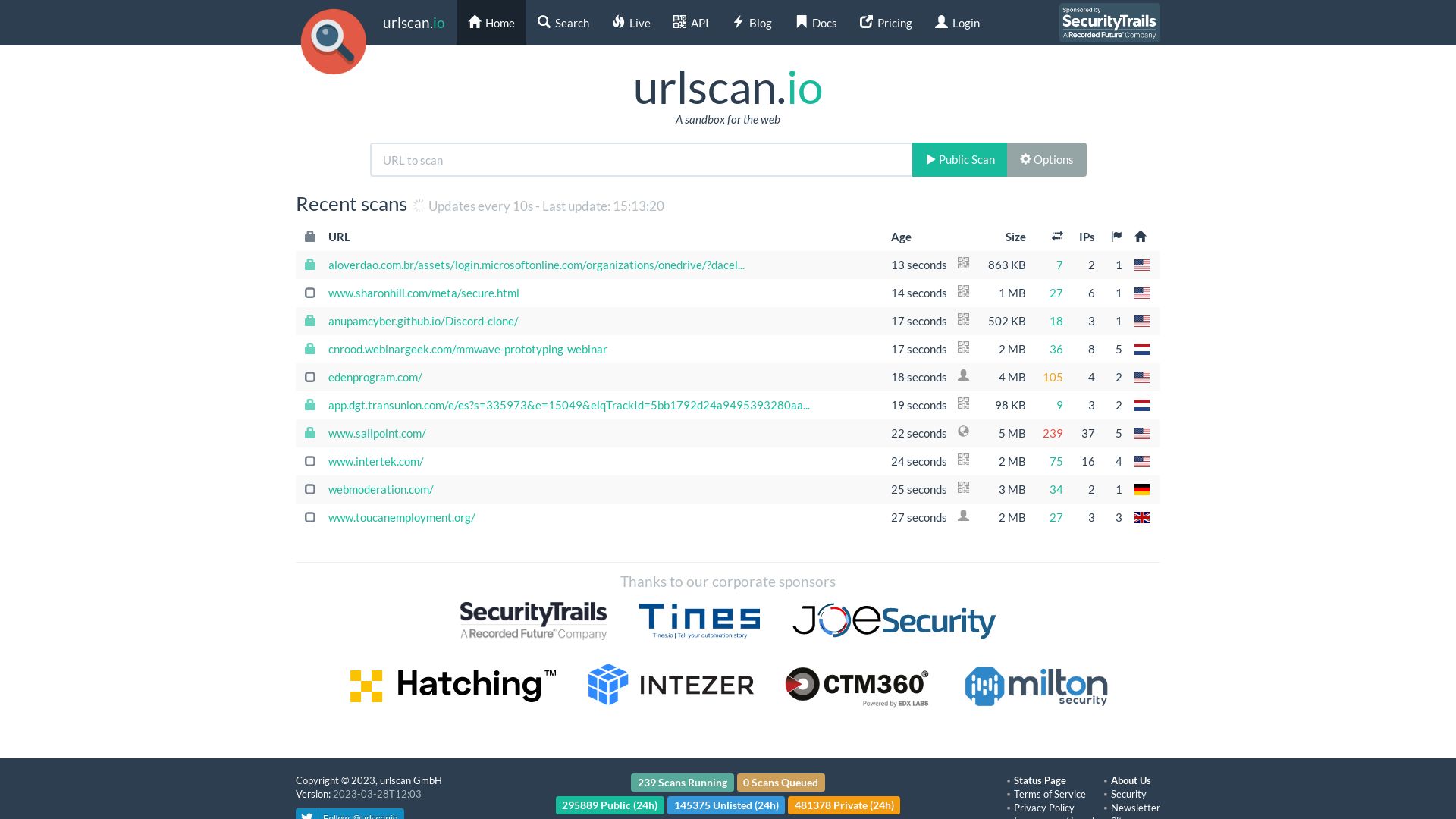The image size is (1456, 819).
Task: Click API source icon on webmoderation.com row
Action: point(964,488)
